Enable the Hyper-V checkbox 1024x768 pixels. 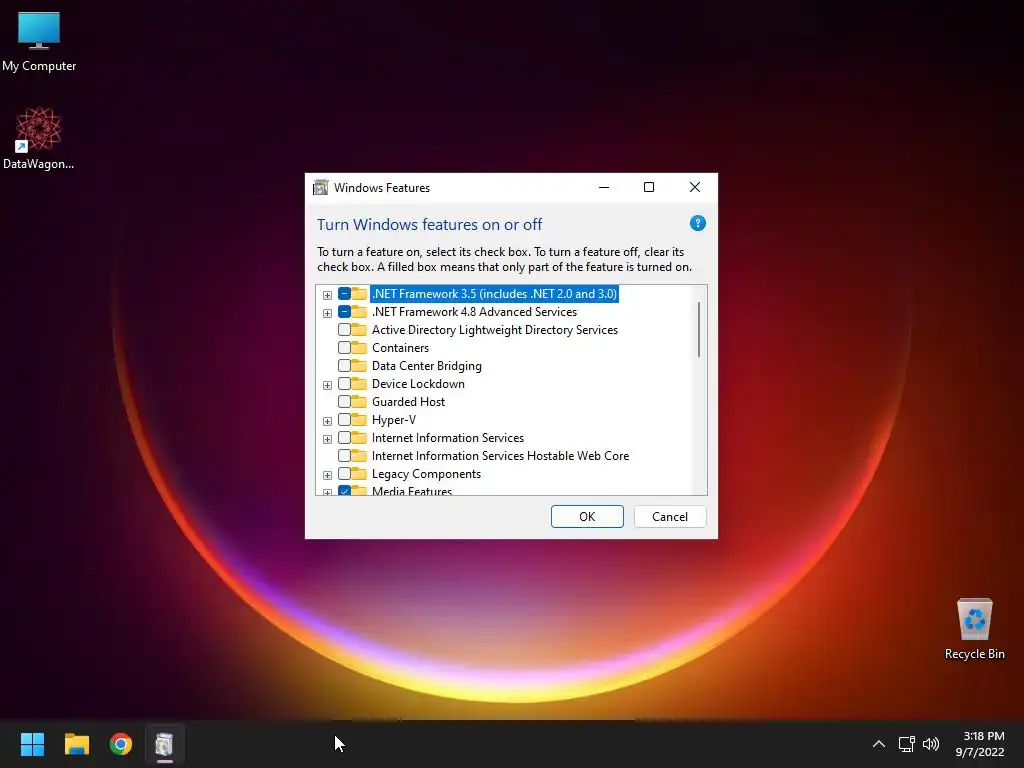pyautogui.click(x=344, y=419)
